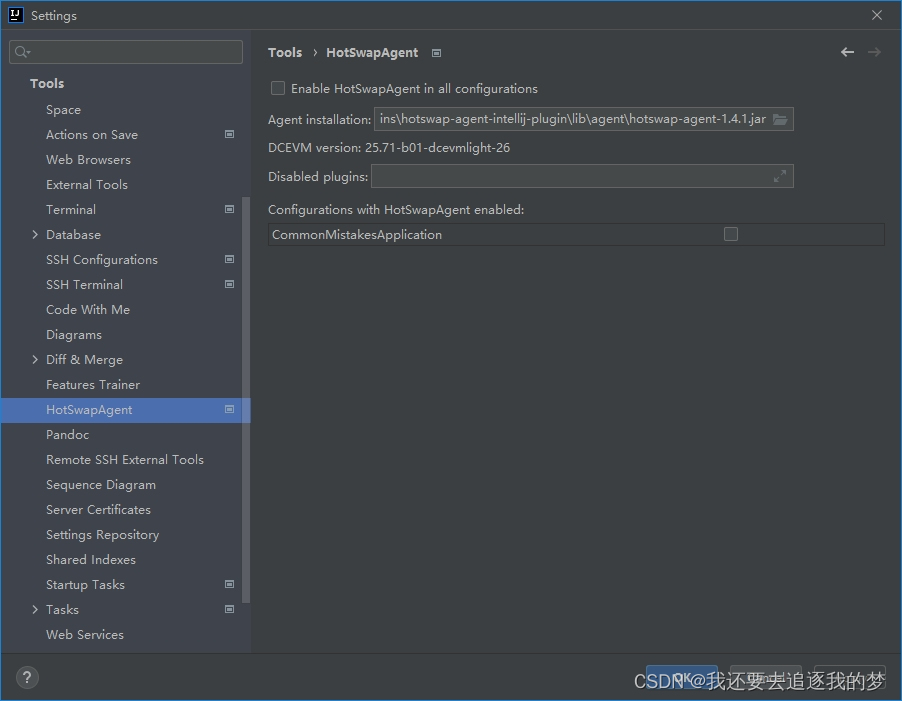Click the DCEVM version 25.71-b01-dcevmlight-26 text
Viewport: 902px width, 701px height.
389,148
